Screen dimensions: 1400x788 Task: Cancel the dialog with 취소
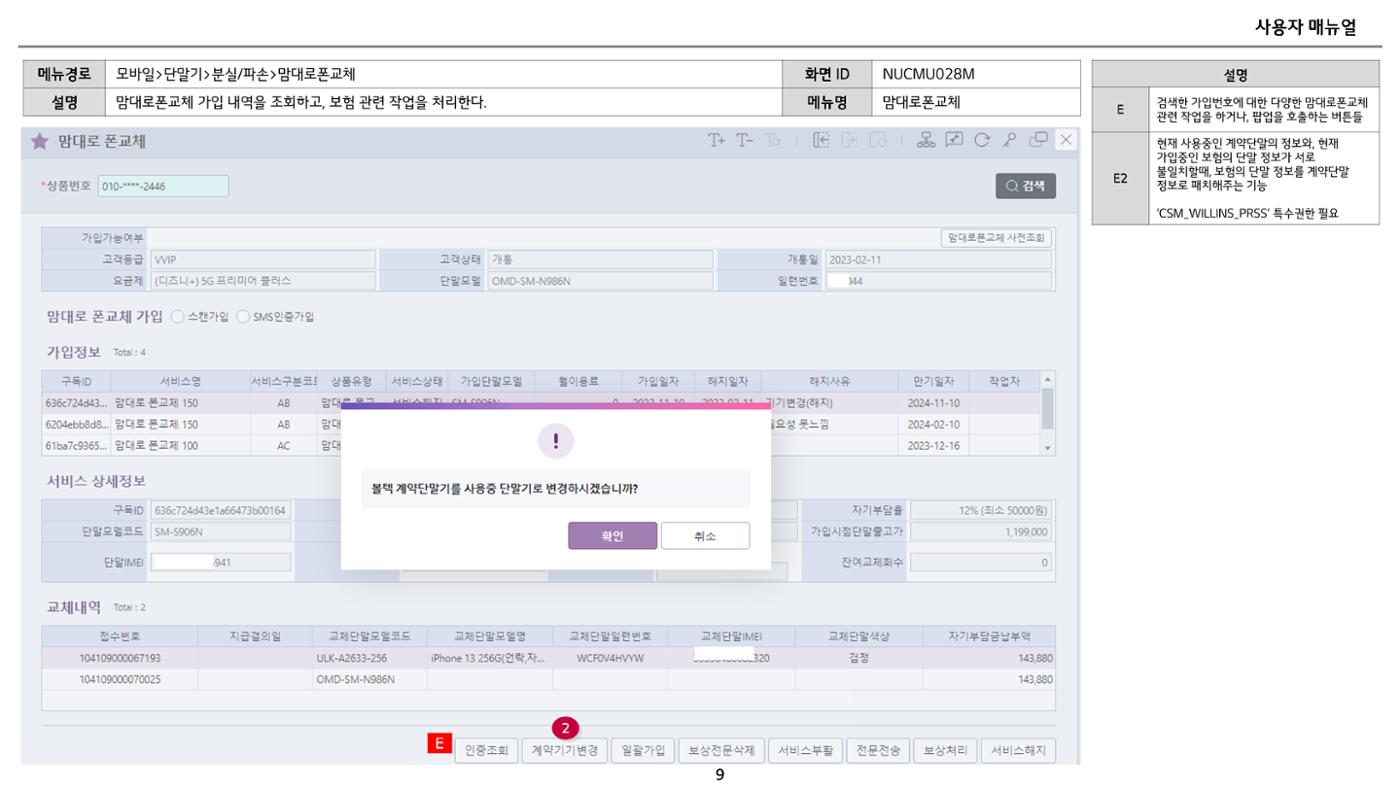click(x=705, y=536)
